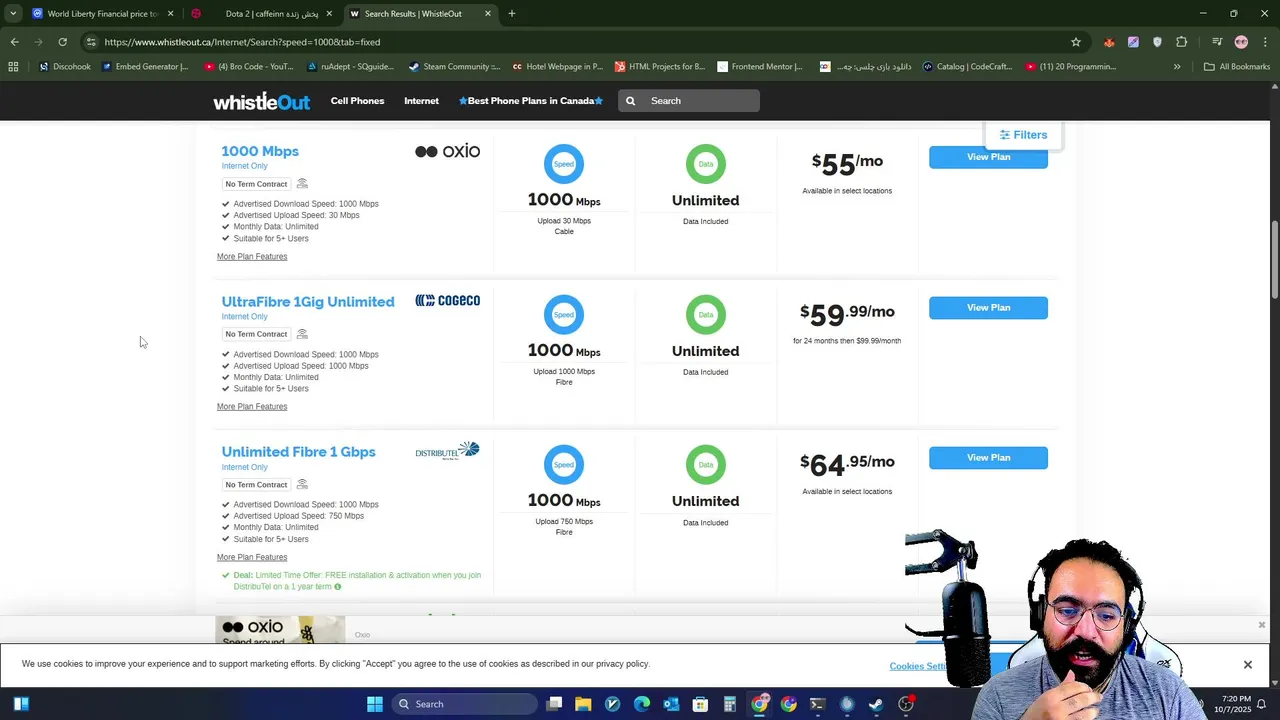This screenshot has width=1280, height=720.
Task: Bookmark this page with the star icon
Action: coord(1076,42)
